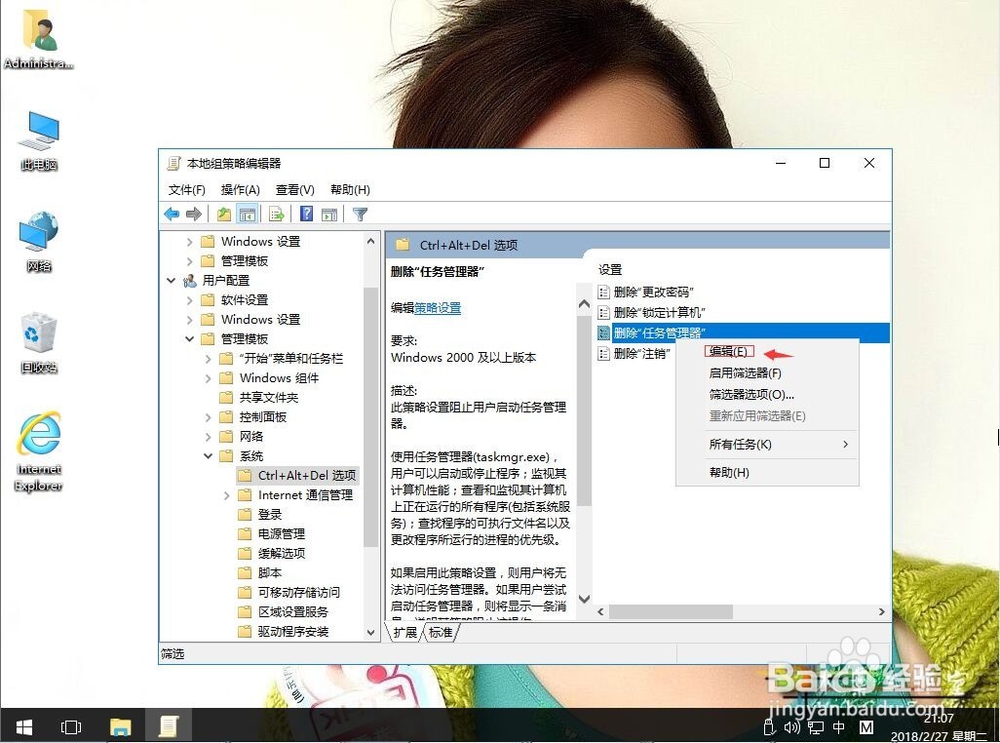Expand the 网络 tree node
Screen dimensions: 1000x743
(208, 436)
